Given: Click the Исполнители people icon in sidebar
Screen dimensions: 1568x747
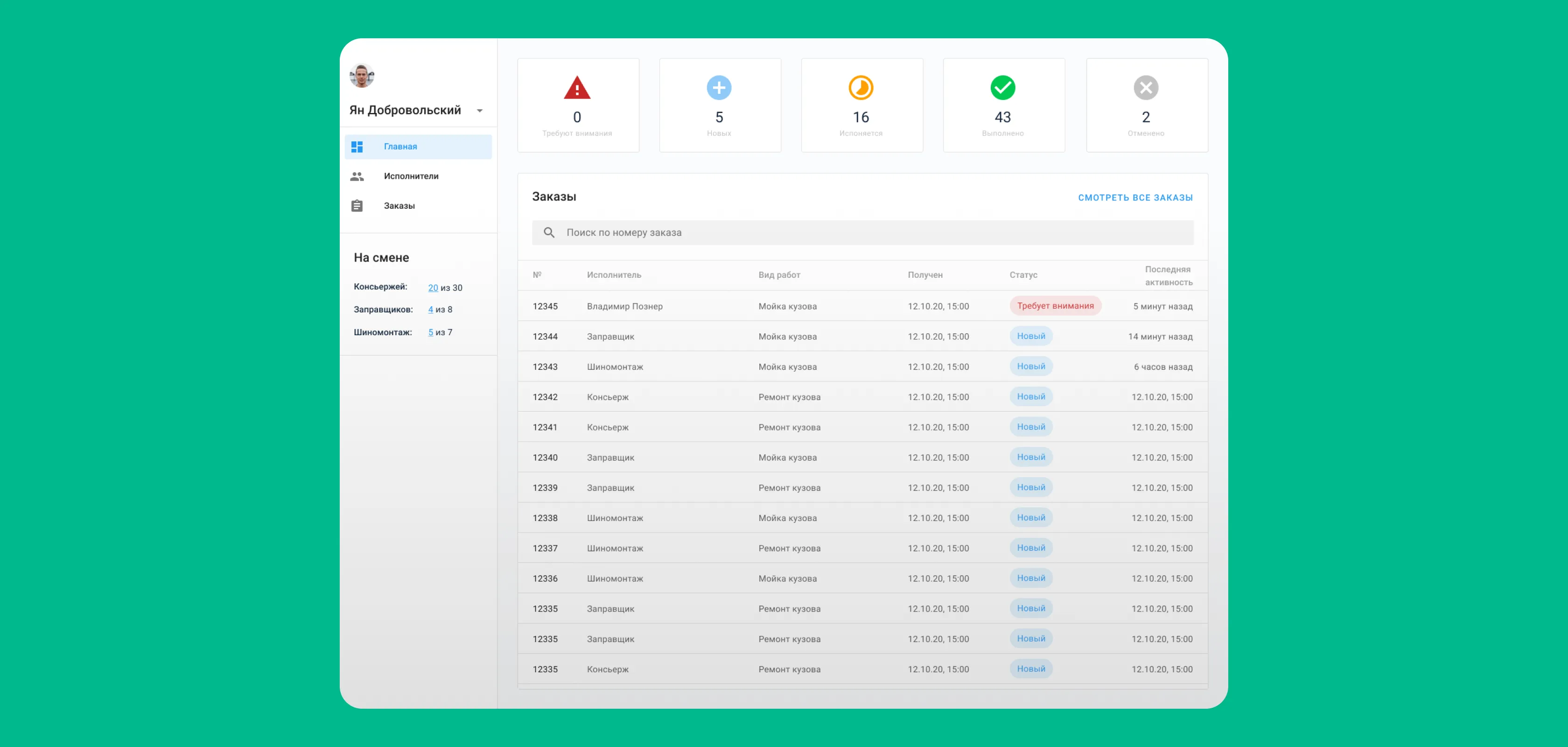Looking at the screenshot, I should tap(357, 176).
